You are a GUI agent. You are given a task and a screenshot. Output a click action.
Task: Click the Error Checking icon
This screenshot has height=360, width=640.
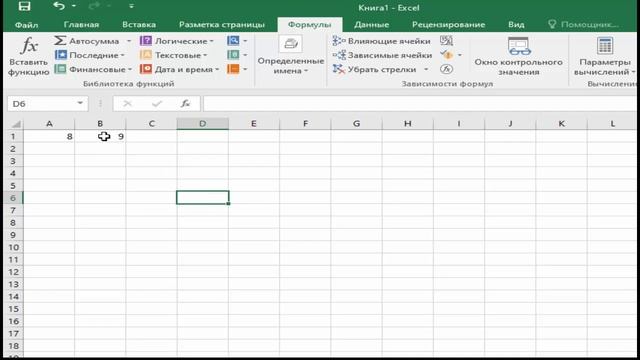click(447, 55)
